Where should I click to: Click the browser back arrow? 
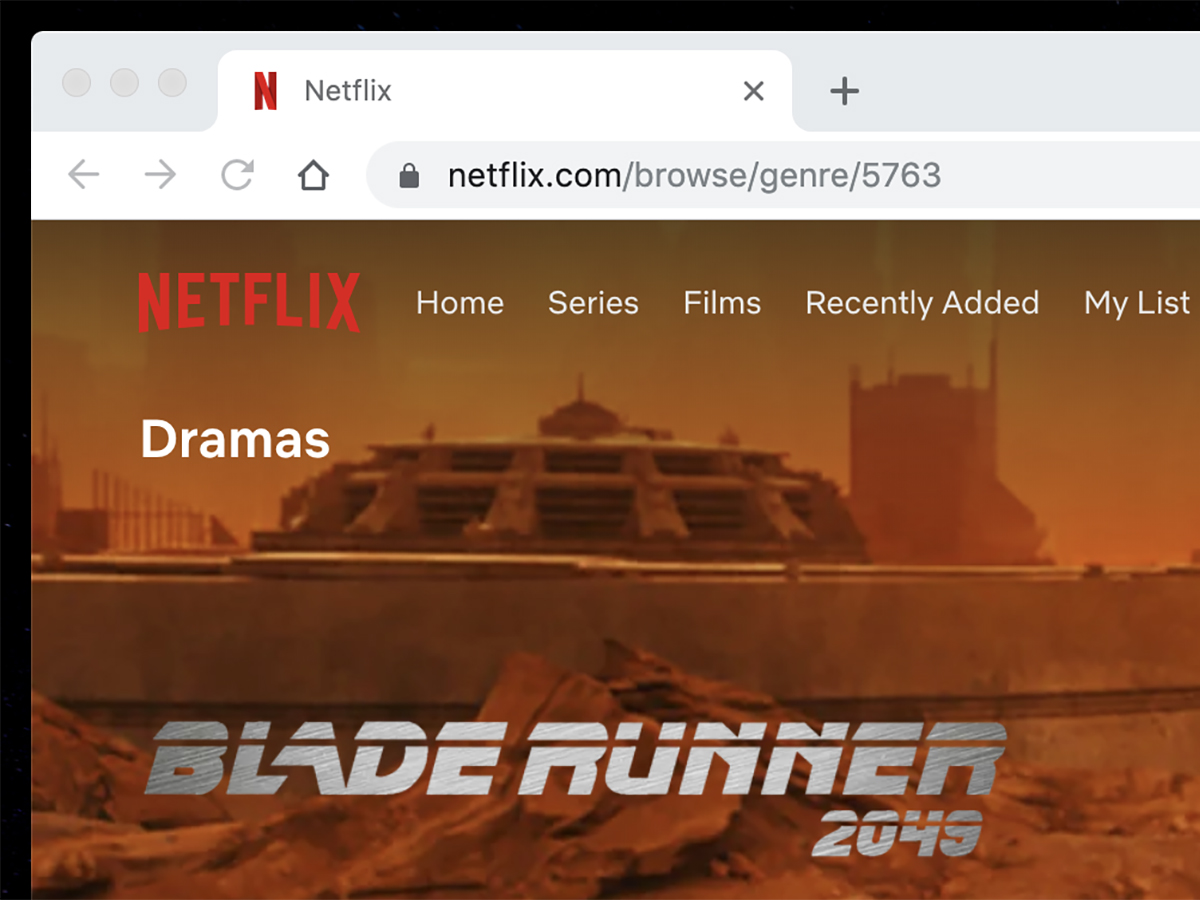pos(84,176)
